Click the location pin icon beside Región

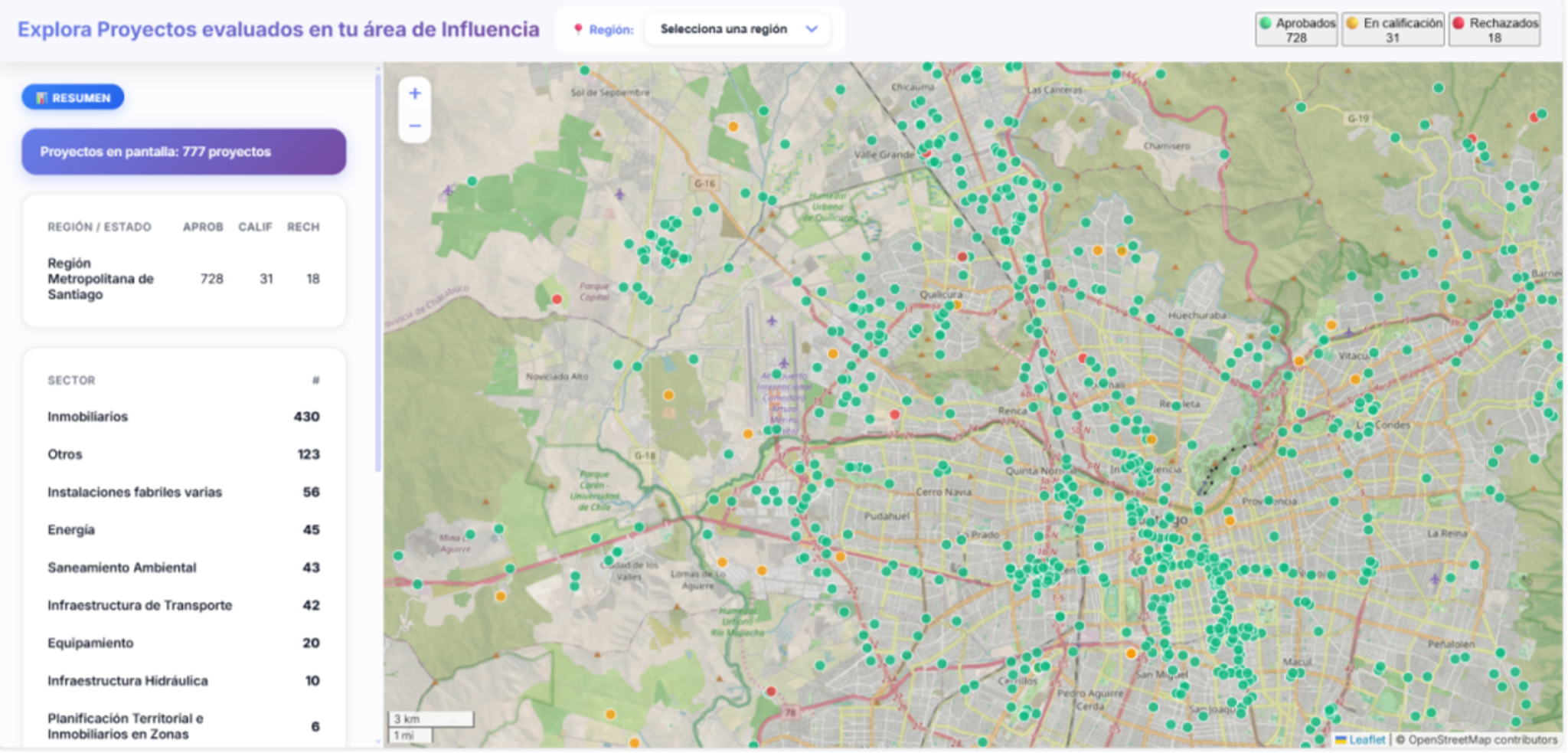pos(577,29)
